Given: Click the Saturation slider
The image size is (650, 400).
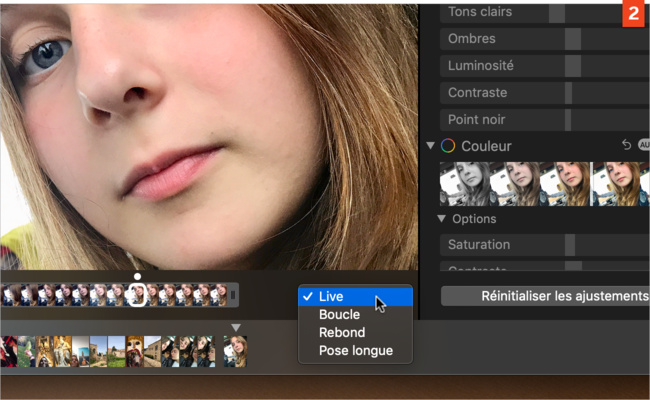Looking at the screenshot, I should click(x=545, y=245).
